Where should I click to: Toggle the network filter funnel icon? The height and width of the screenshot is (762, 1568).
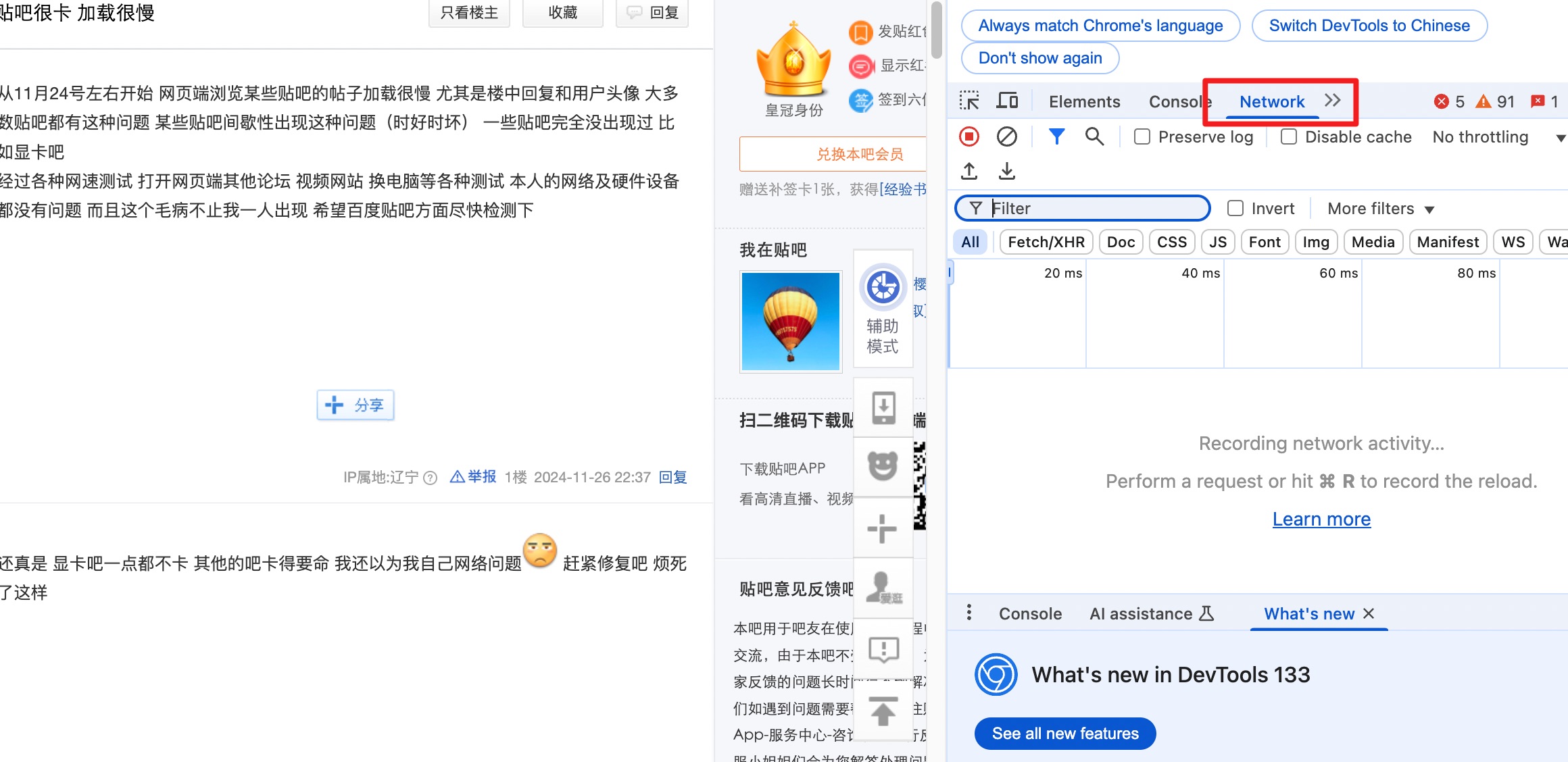pos(1056,137)
